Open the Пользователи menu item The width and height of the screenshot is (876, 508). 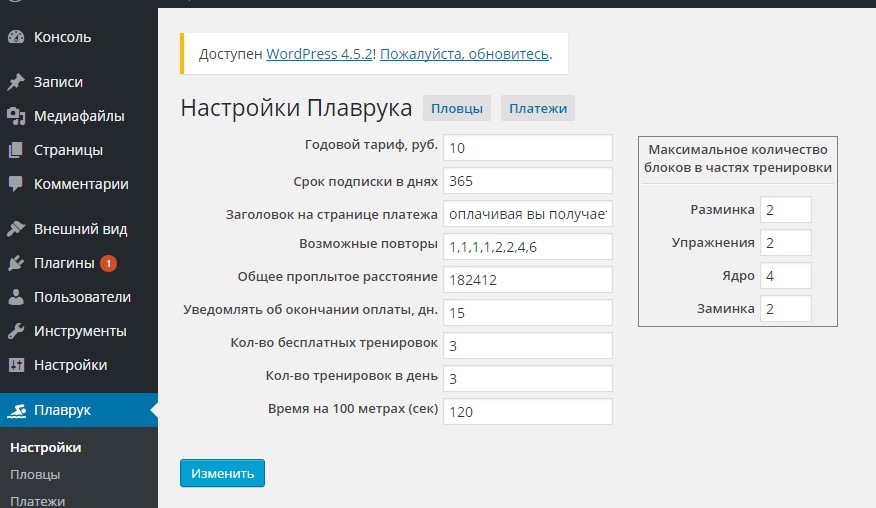79,297
